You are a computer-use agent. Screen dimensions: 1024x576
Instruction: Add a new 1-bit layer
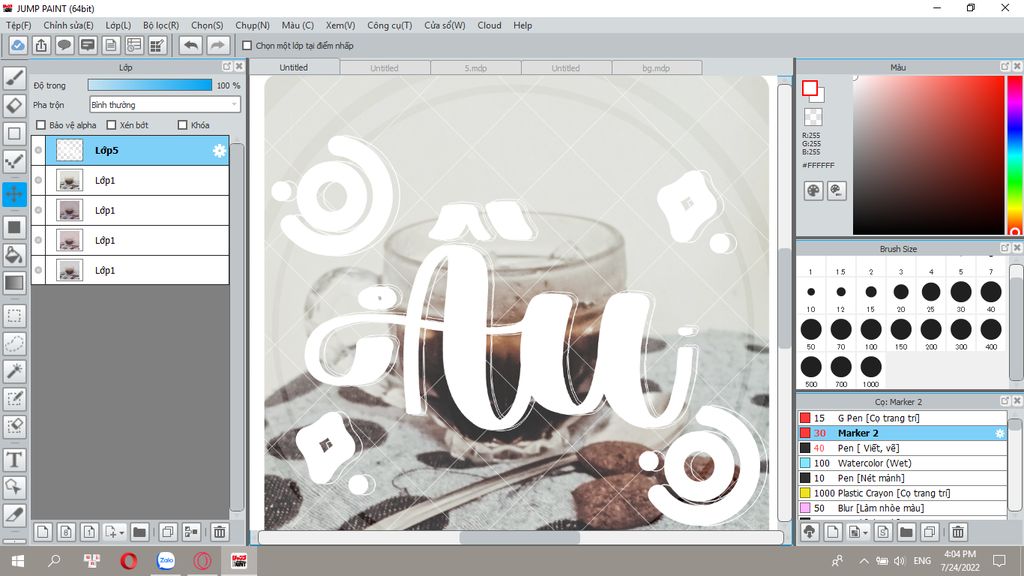pos(89,532)
